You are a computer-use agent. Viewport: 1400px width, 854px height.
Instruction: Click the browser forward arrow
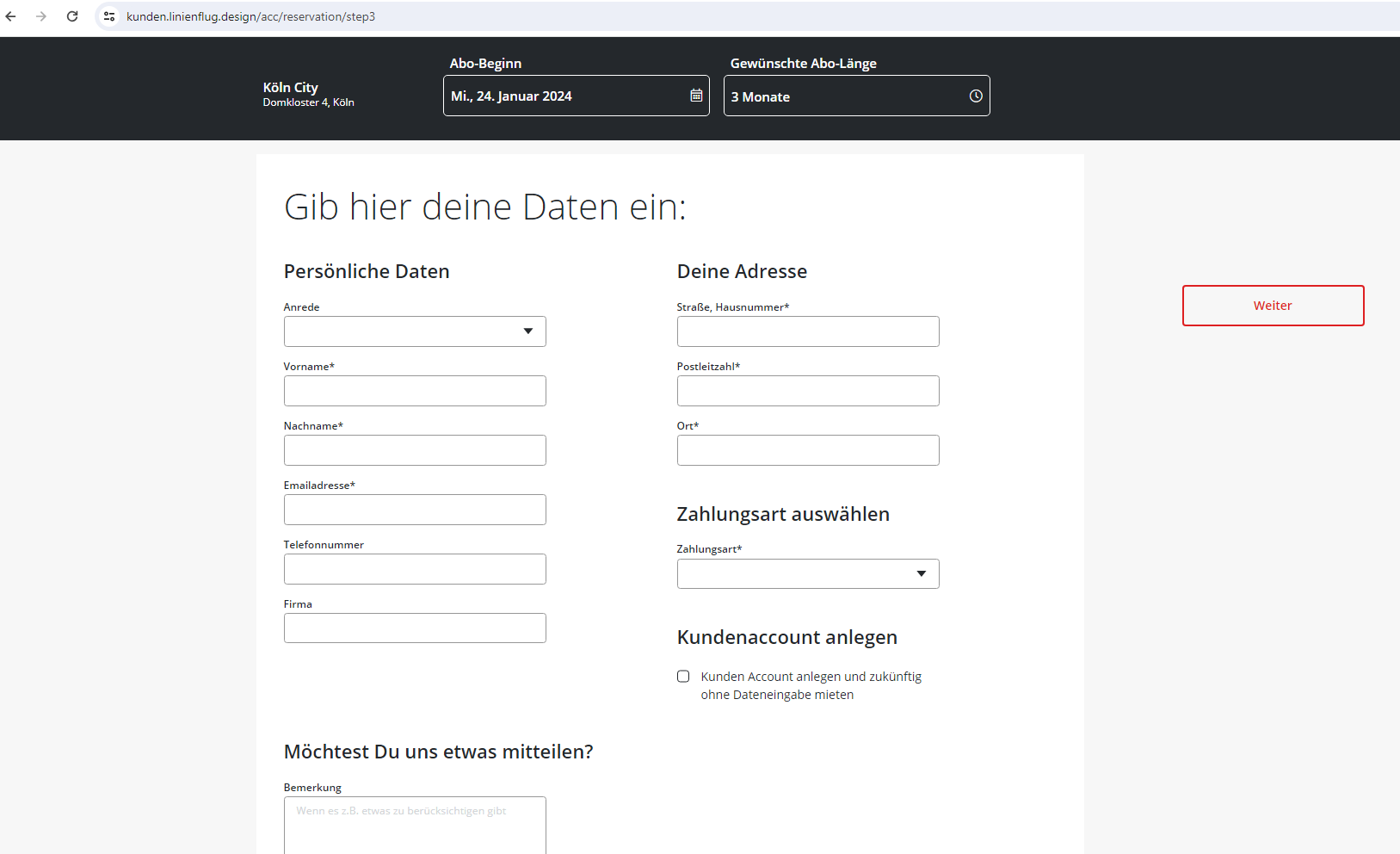tap(41, 16)
